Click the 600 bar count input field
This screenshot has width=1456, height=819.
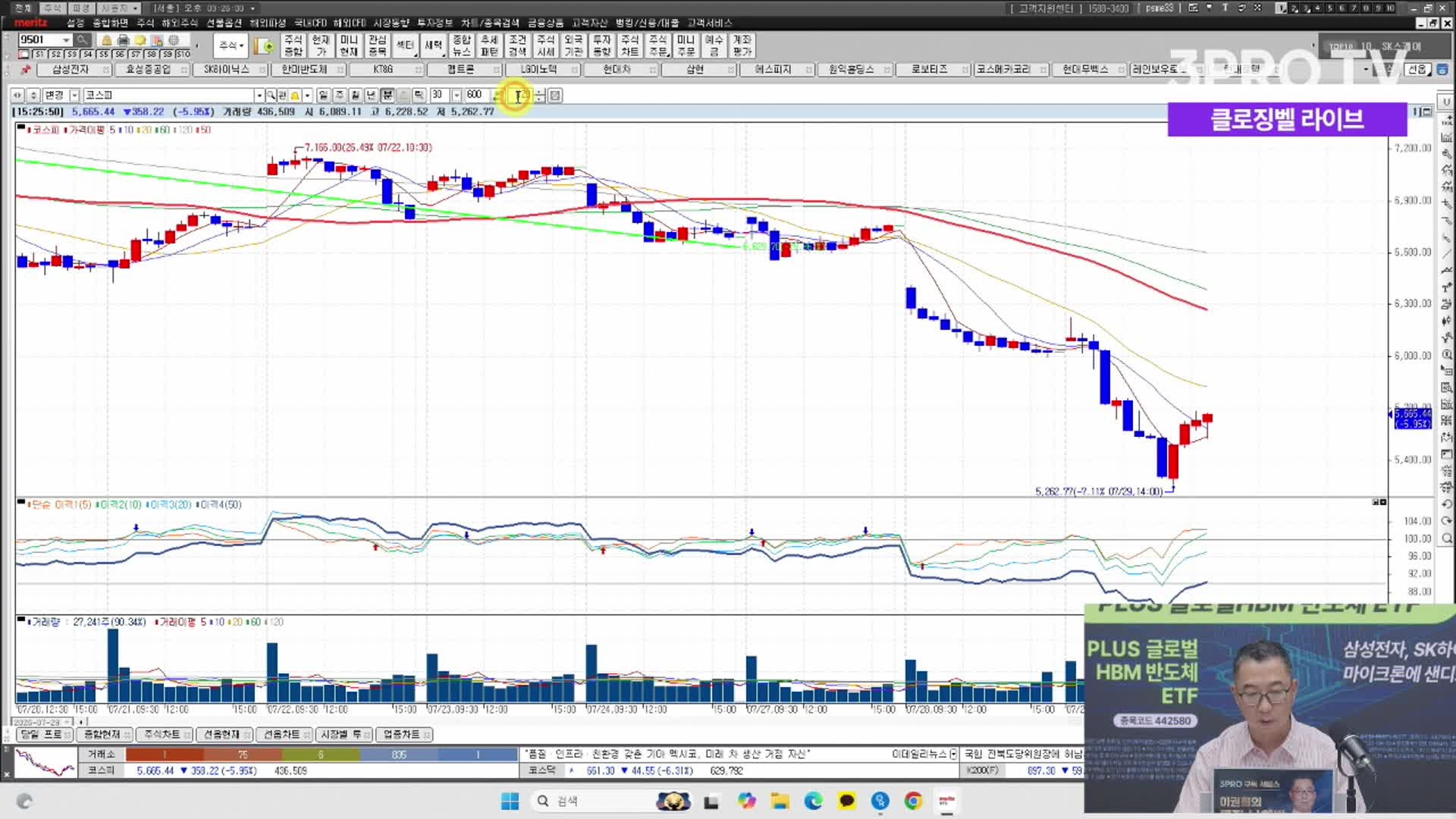click(x=477, y=96)
